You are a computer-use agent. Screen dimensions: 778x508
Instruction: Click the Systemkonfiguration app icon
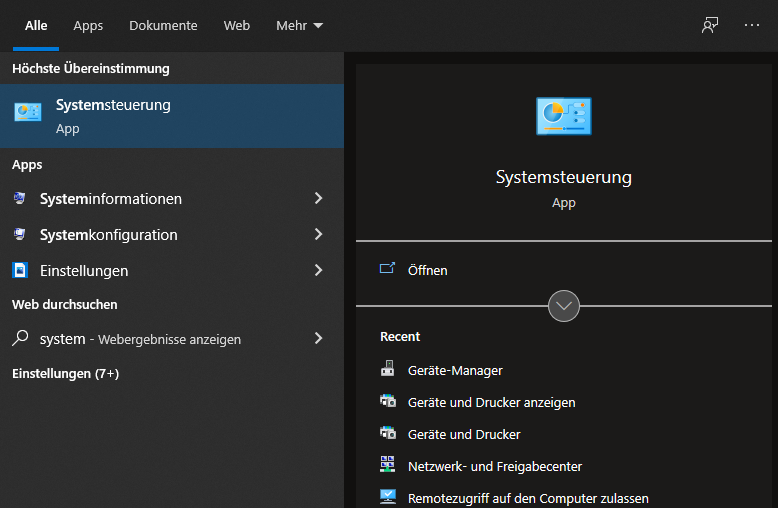20,235
